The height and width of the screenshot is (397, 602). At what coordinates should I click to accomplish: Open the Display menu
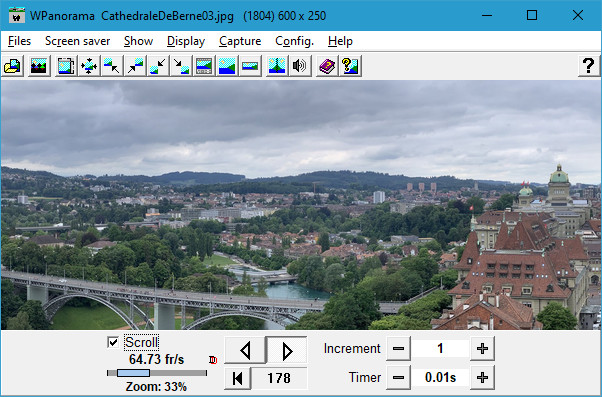pos(186,41)
